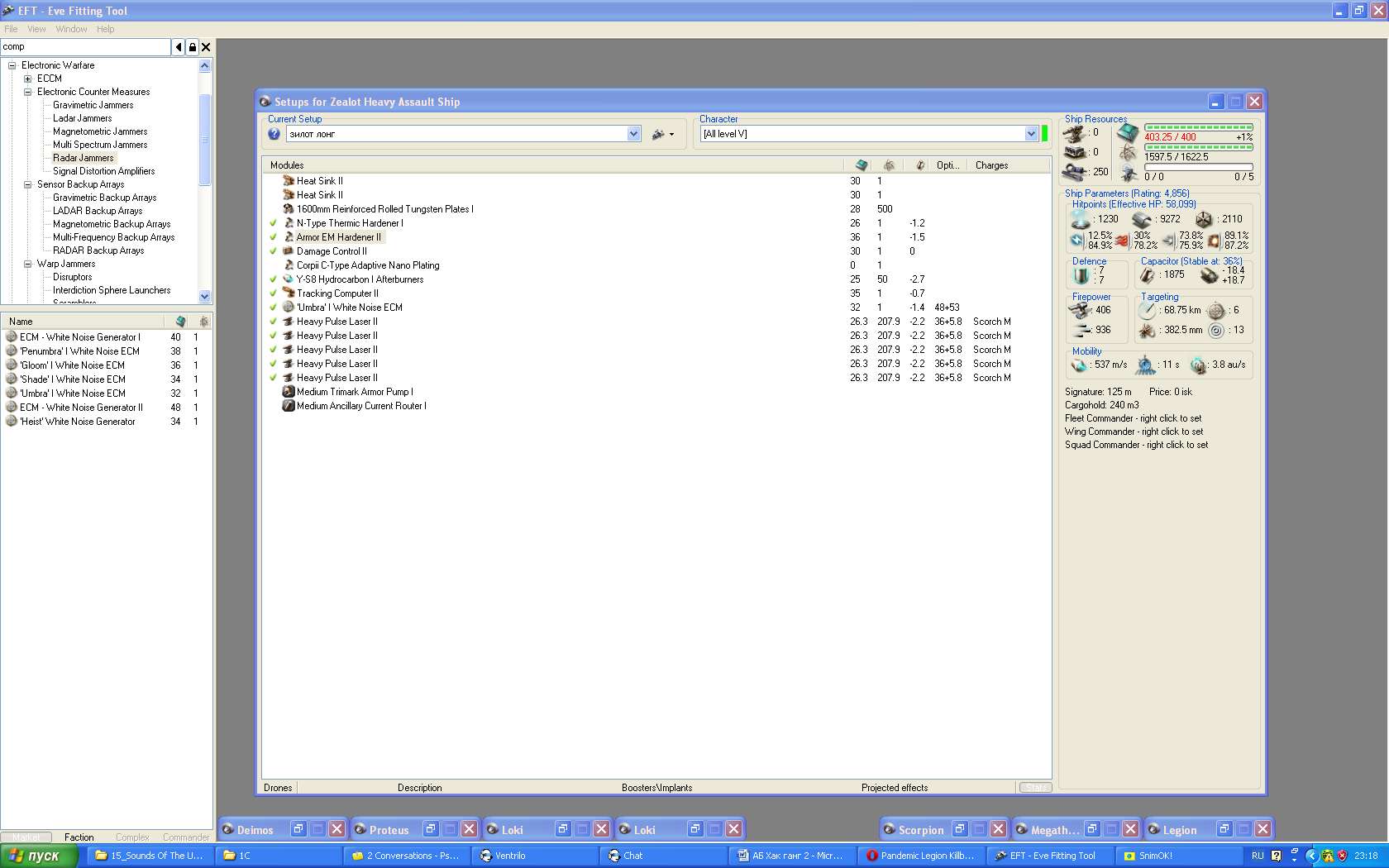Toggle Tracking Computer II active checkmark

pos(273,293)
